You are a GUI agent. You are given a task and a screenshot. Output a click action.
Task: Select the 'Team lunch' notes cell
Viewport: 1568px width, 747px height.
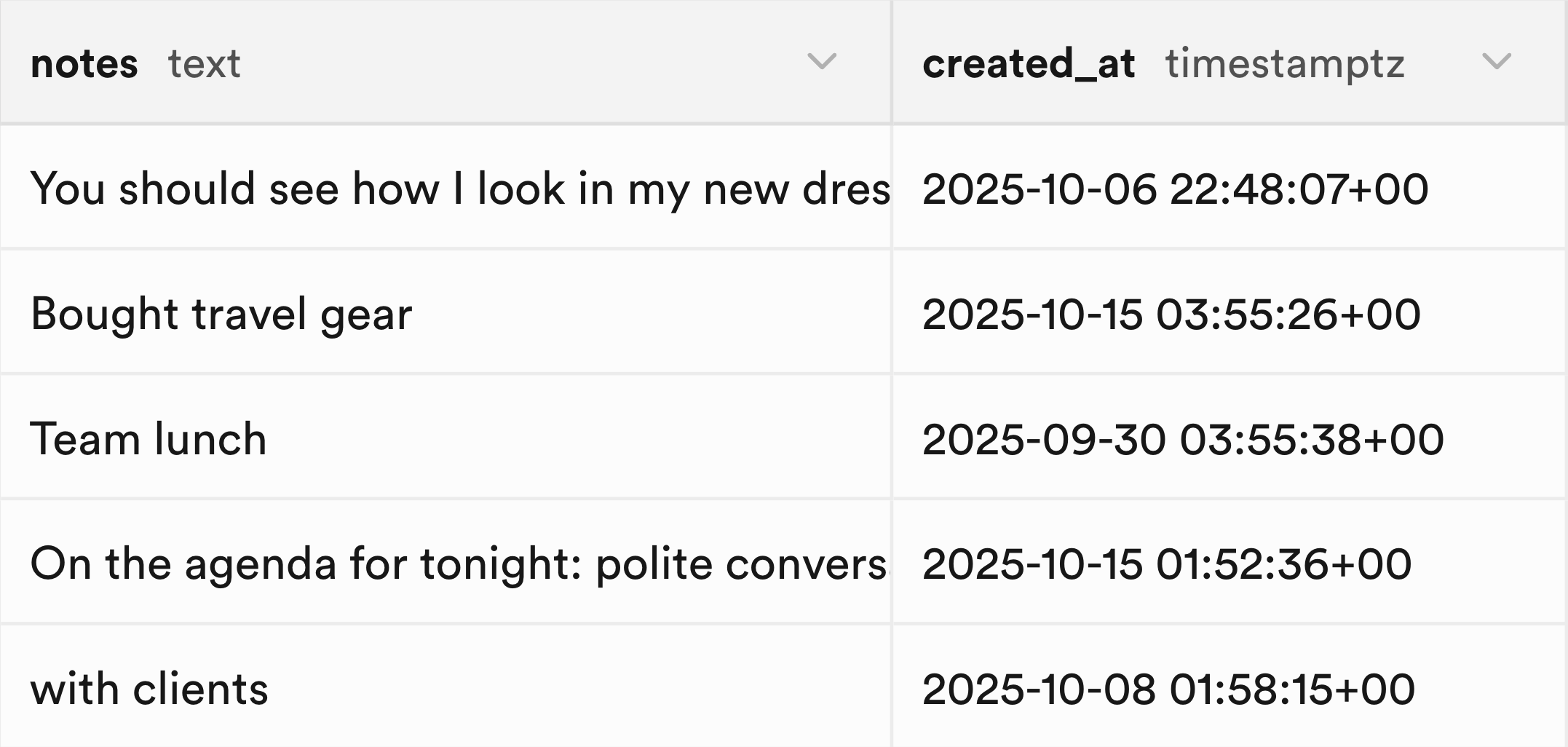149,439
